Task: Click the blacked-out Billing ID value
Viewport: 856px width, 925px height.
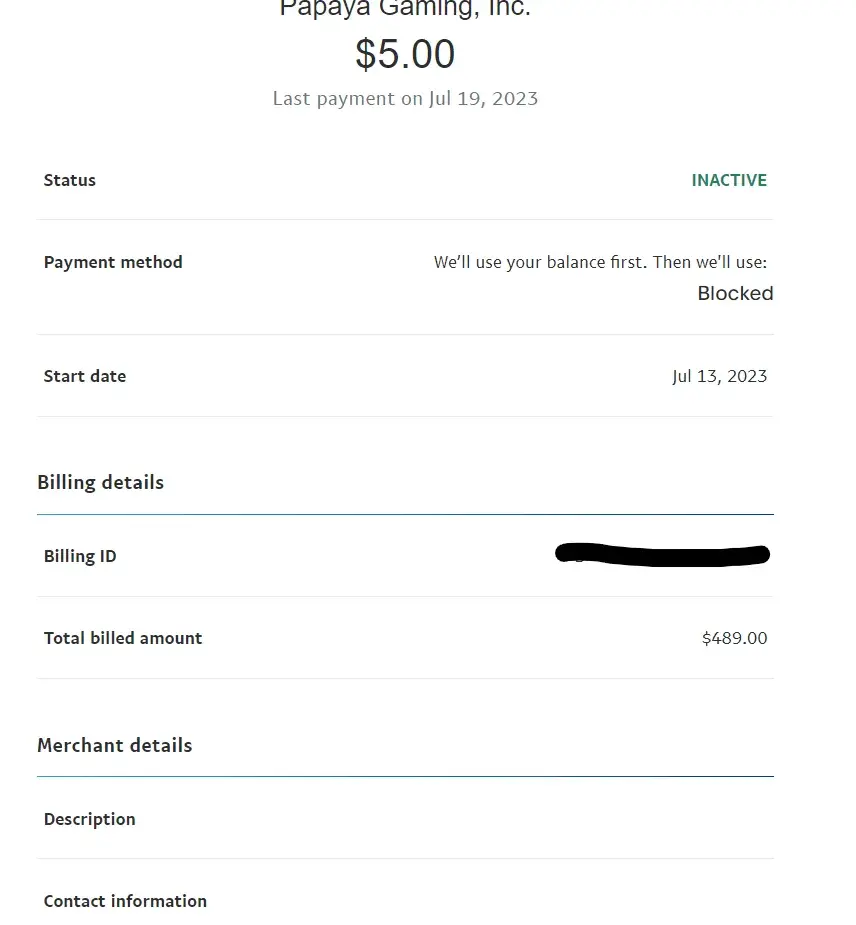Action: coord(662,555)
